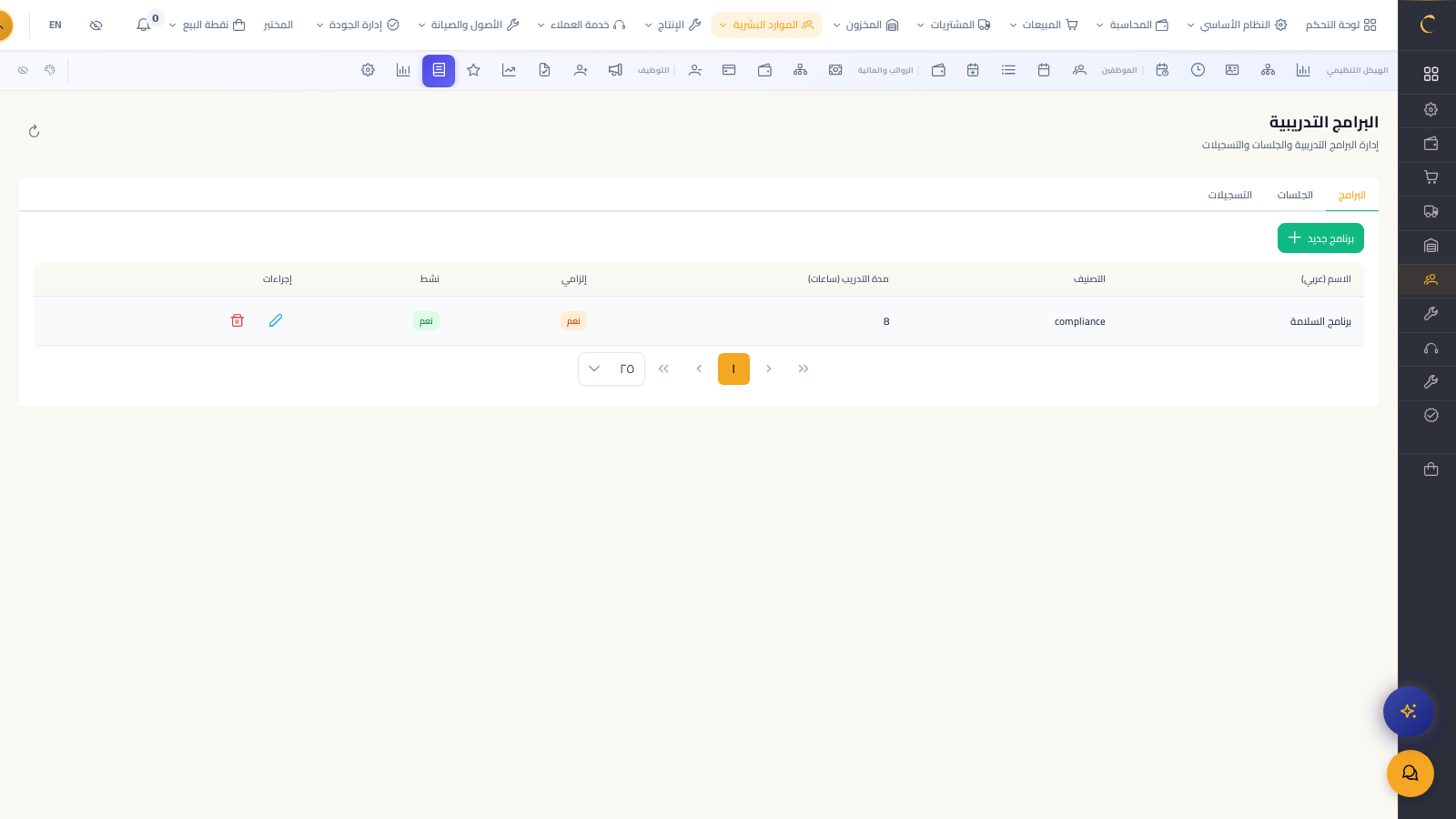Open the blue AI sparkle assistant button
1456x819 pixels.
coord(1408,711)
